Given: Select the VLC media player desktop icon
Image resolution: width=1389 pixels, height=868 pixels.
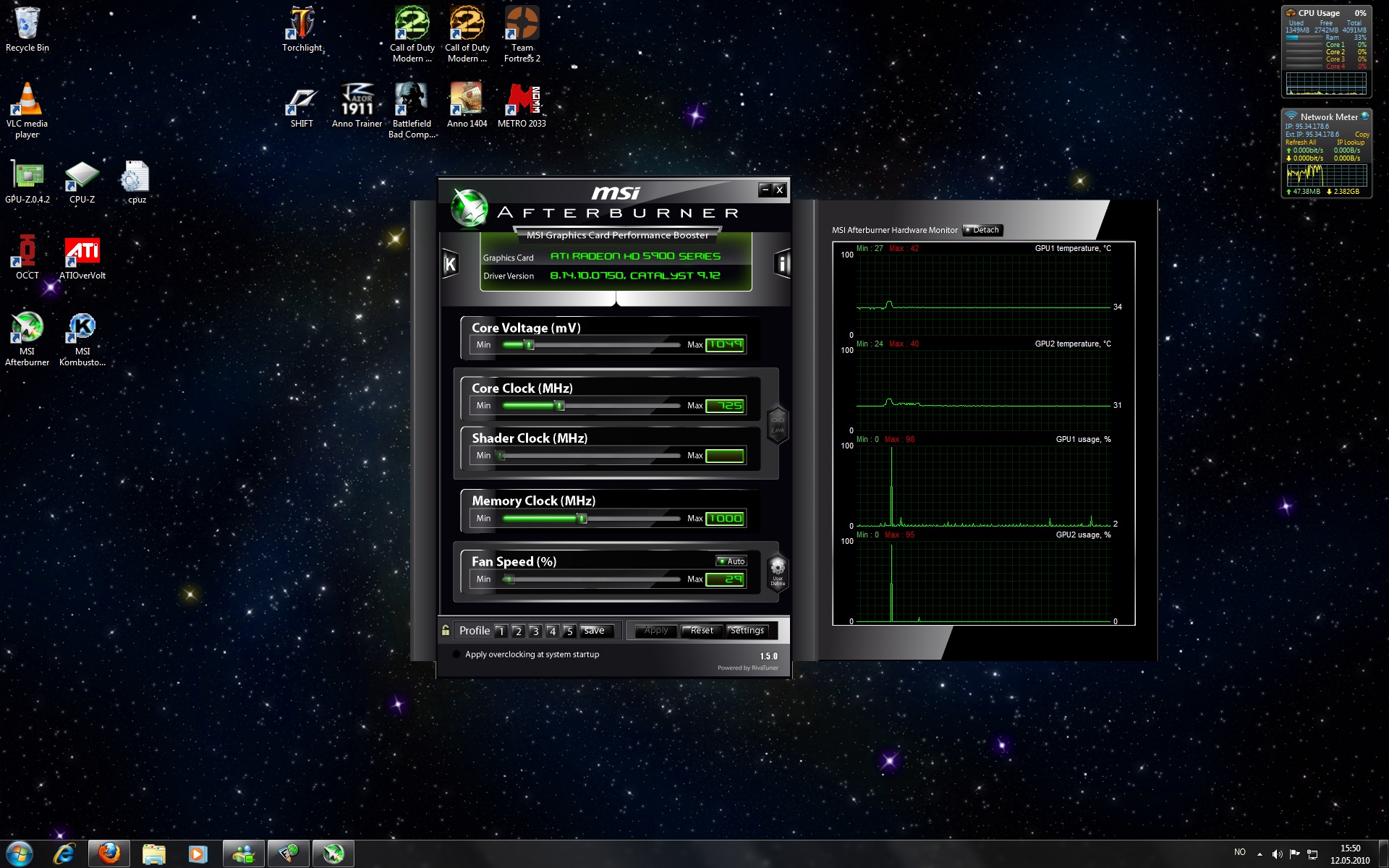Looking at the screenshot, I should (x=27, y=110).
